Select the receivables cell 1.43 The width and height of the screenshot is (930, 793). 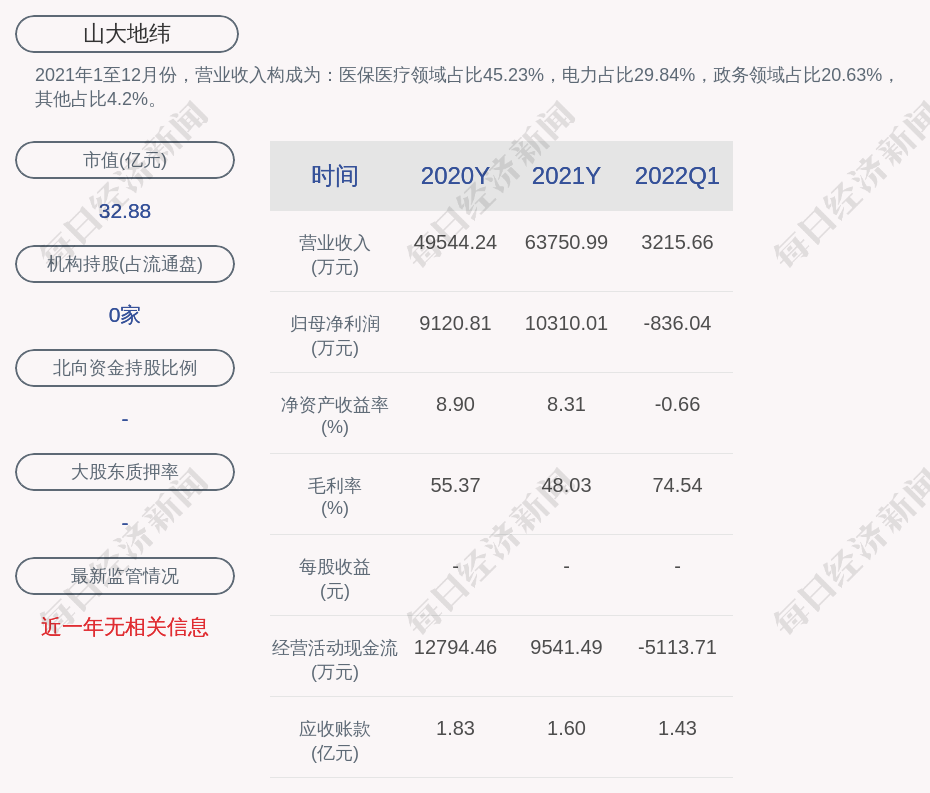pos(677,728)
